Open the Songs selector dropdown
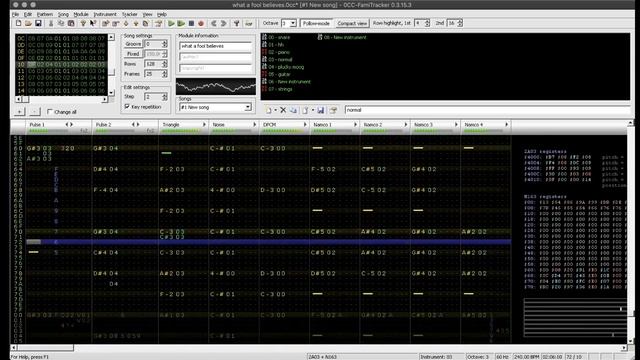 coord(248,107)
